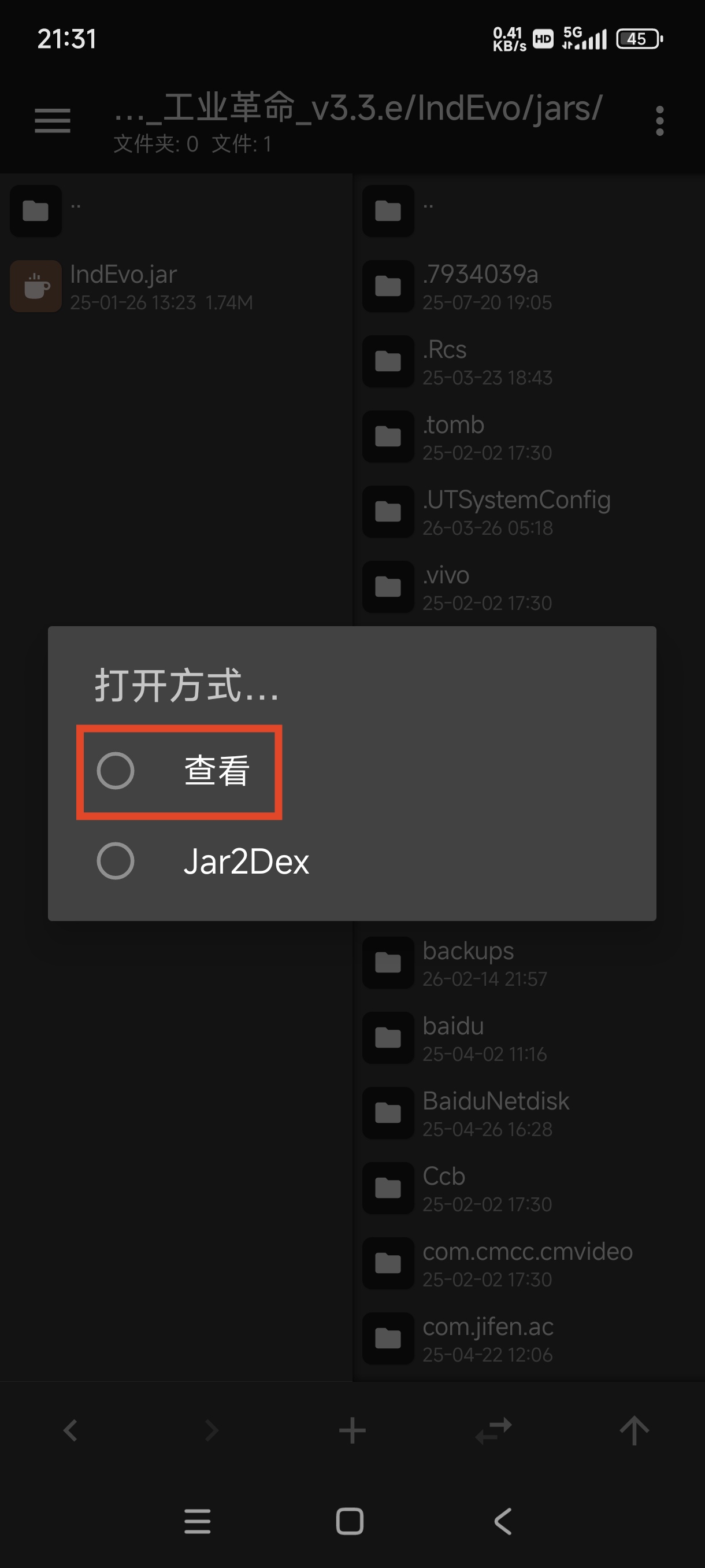Open the .UTSystemConfig folder

(x=529, y=511)
